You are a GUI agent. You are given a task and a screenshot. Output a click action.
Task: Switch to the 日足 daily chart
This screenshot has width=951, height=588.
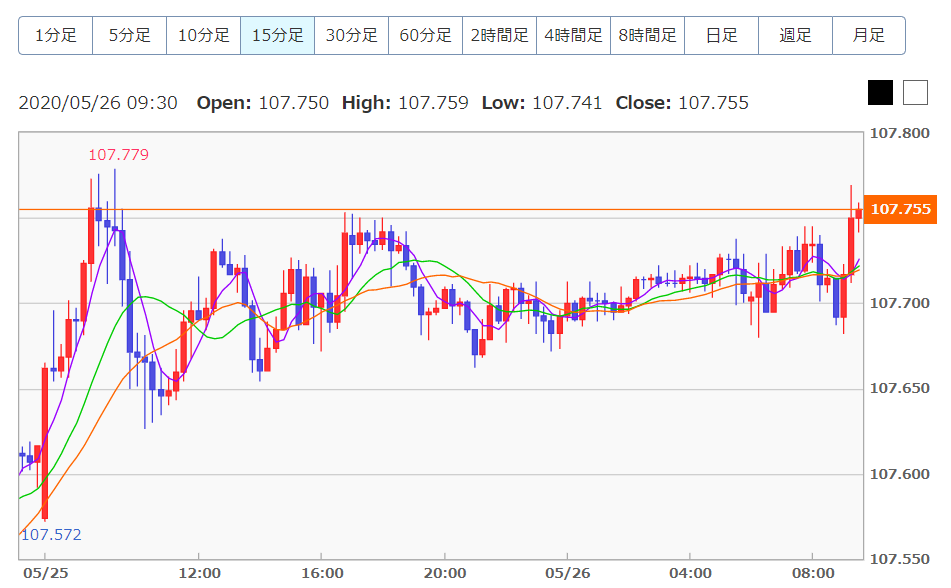point(722,36)
